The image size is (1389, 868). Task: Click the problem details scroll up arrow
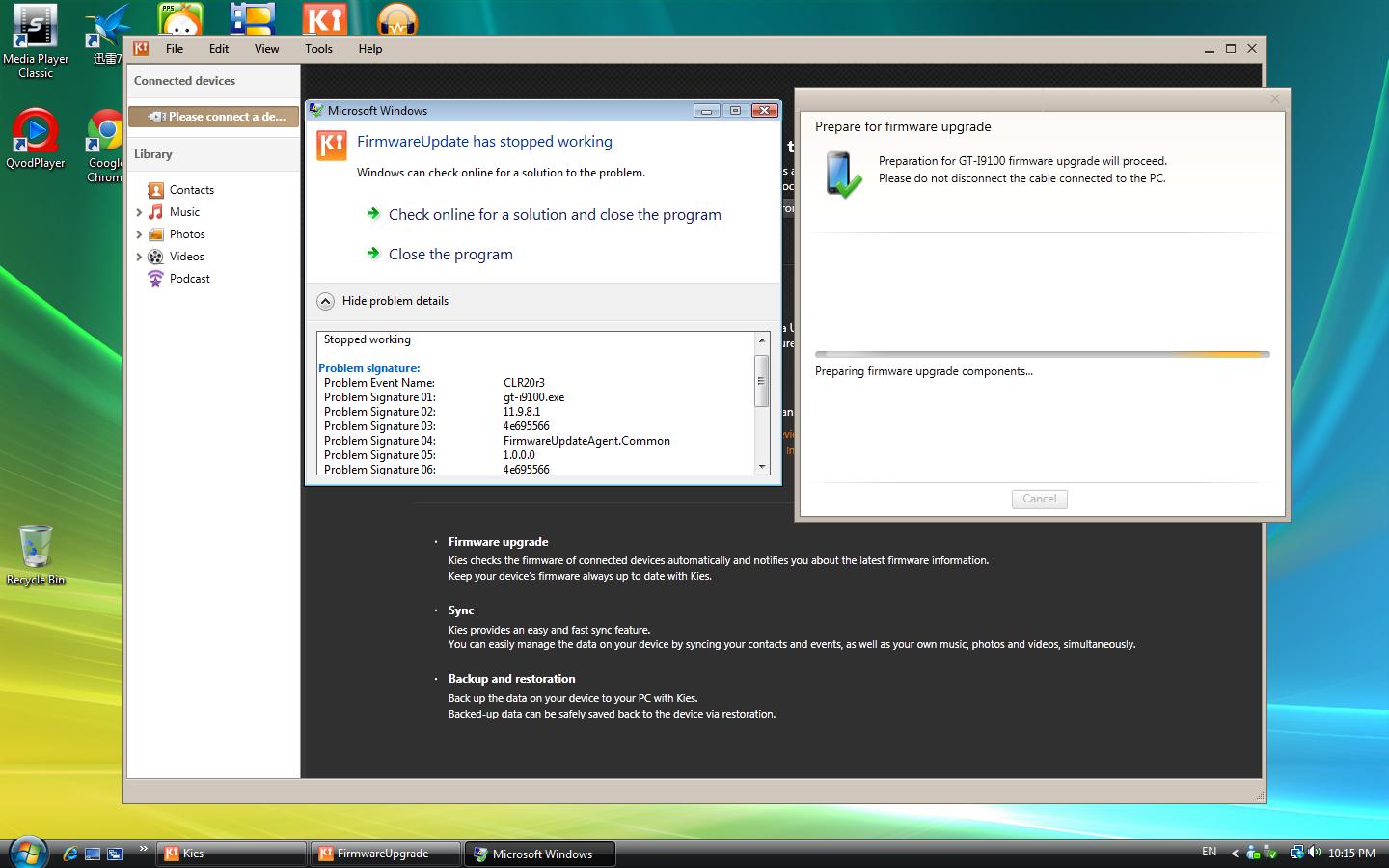click(761, 340)
